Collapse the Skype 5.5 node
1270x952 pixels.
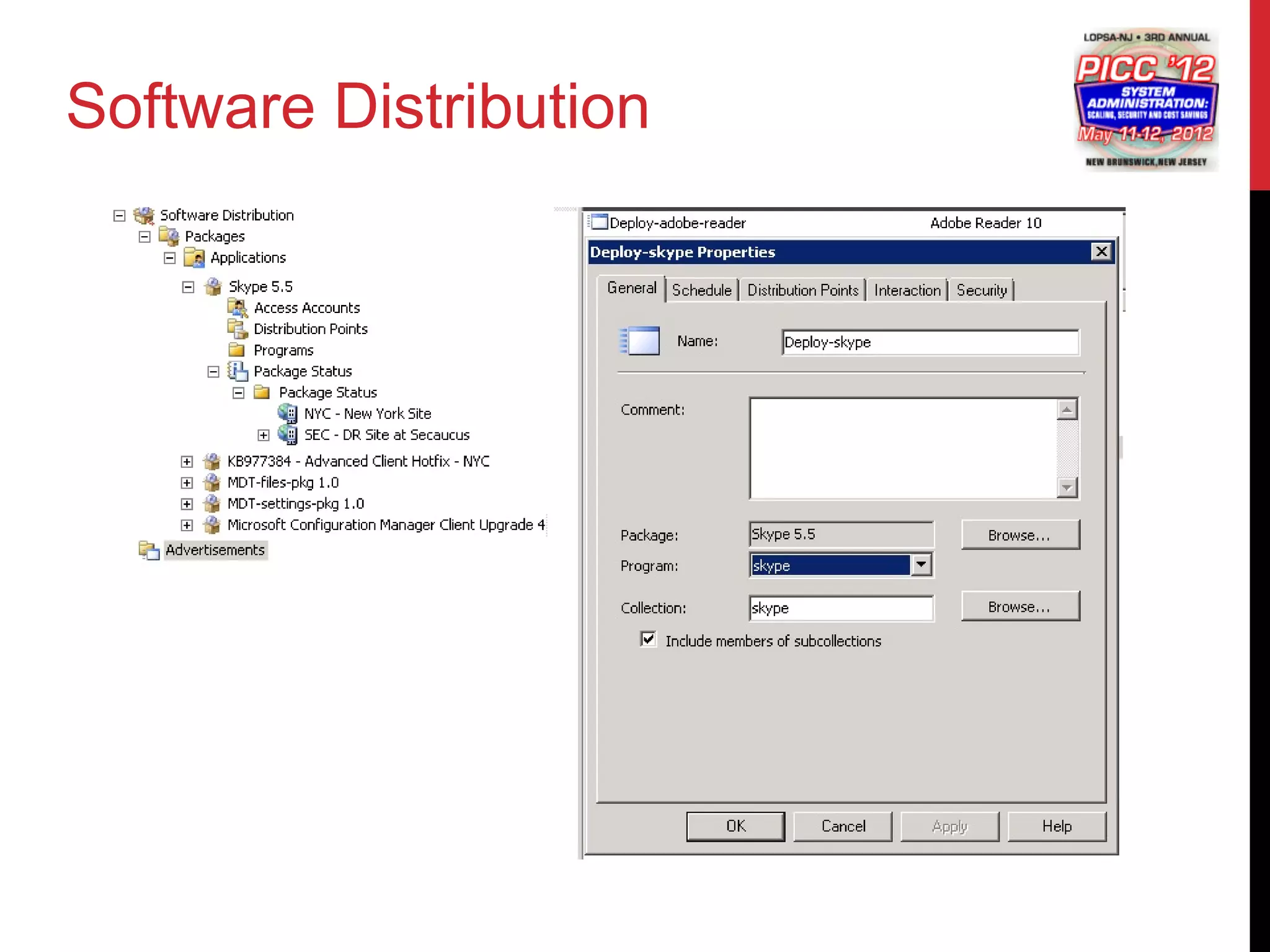pos(189,287)
